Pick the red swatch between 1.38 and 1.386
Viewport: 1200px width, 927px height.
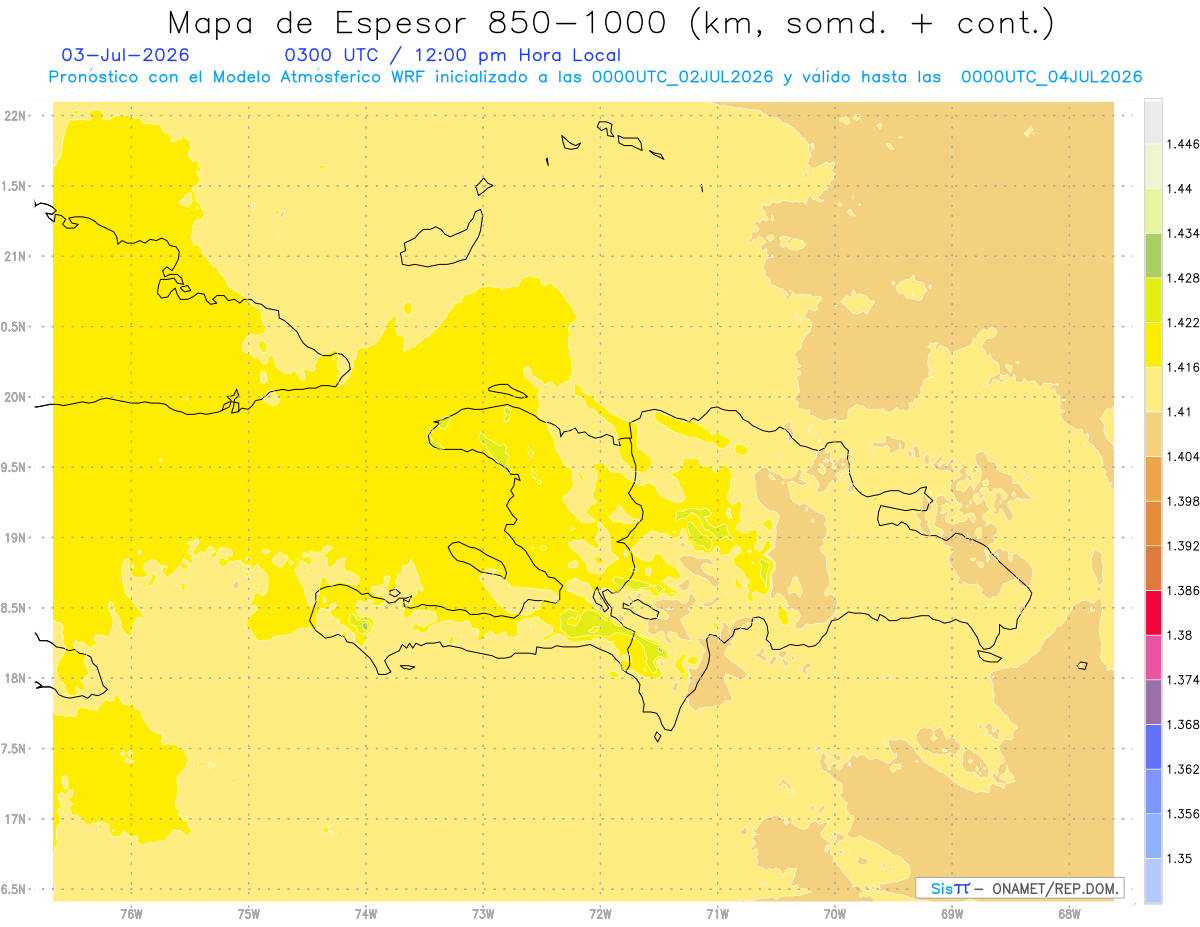pyautogui.click(x=1153, y=612)
